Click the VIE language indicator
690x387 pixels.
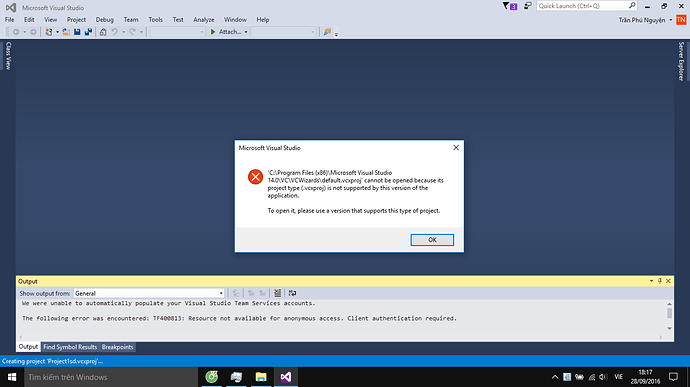pyautogui.click(x=619, y=377)
